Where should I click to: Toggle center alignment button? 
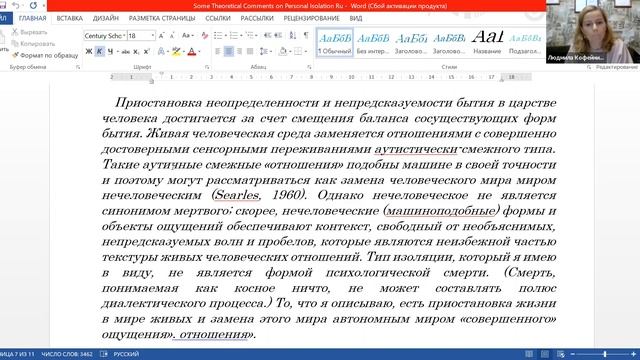pos(229,51)
